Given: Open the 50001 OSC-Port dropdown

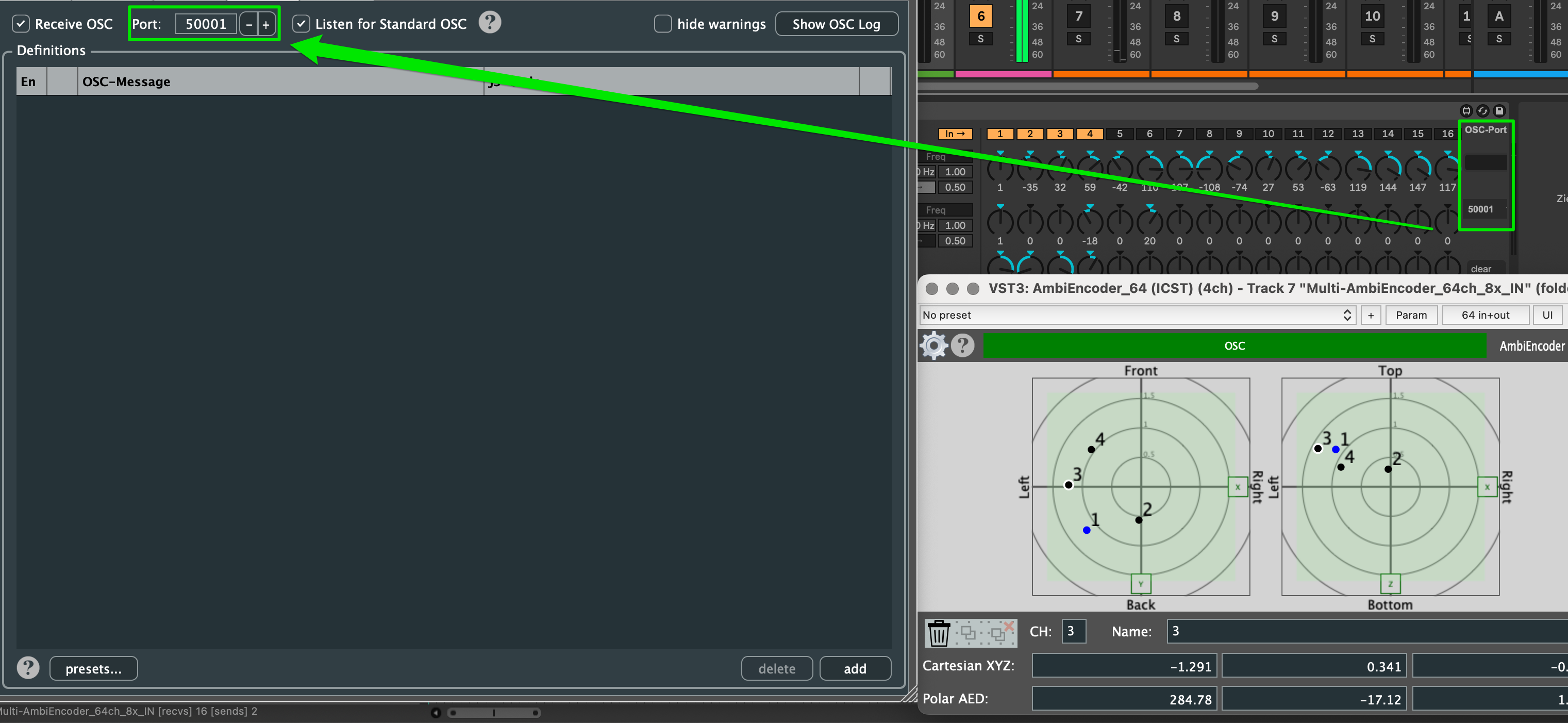Looking at the screenshot, I should pos(1485,209).
